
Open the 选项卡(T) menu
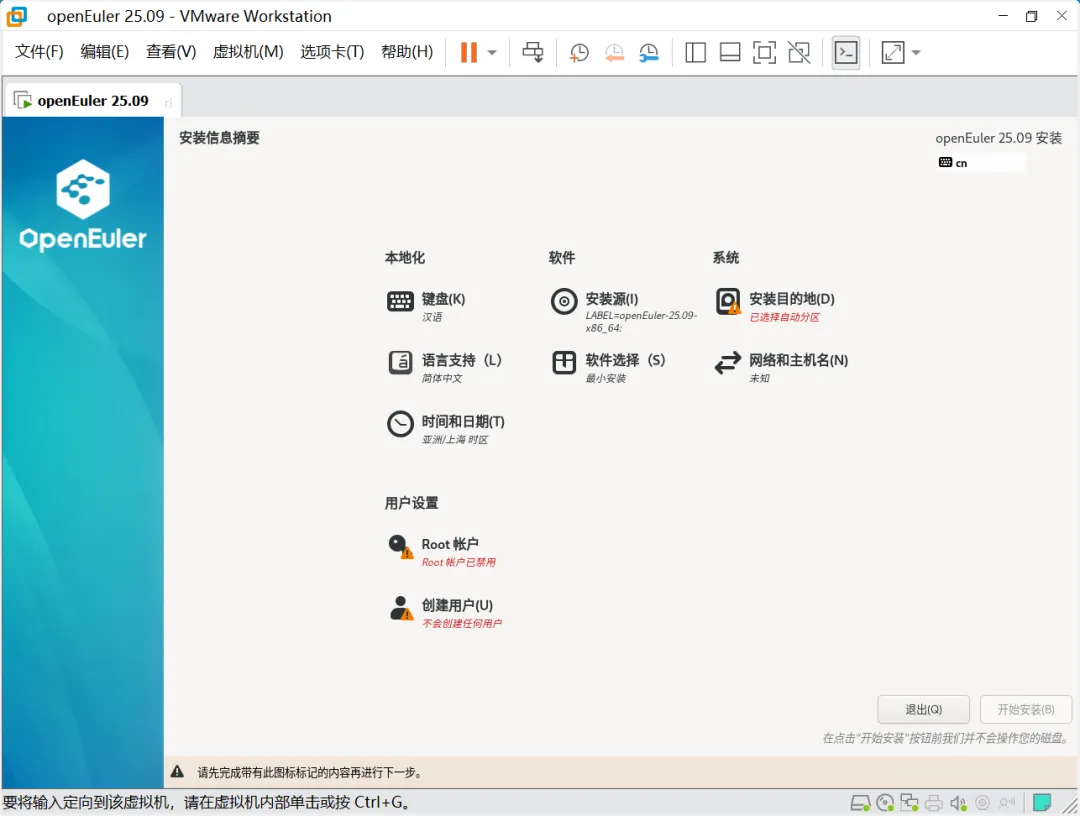[x=332, y=52]
